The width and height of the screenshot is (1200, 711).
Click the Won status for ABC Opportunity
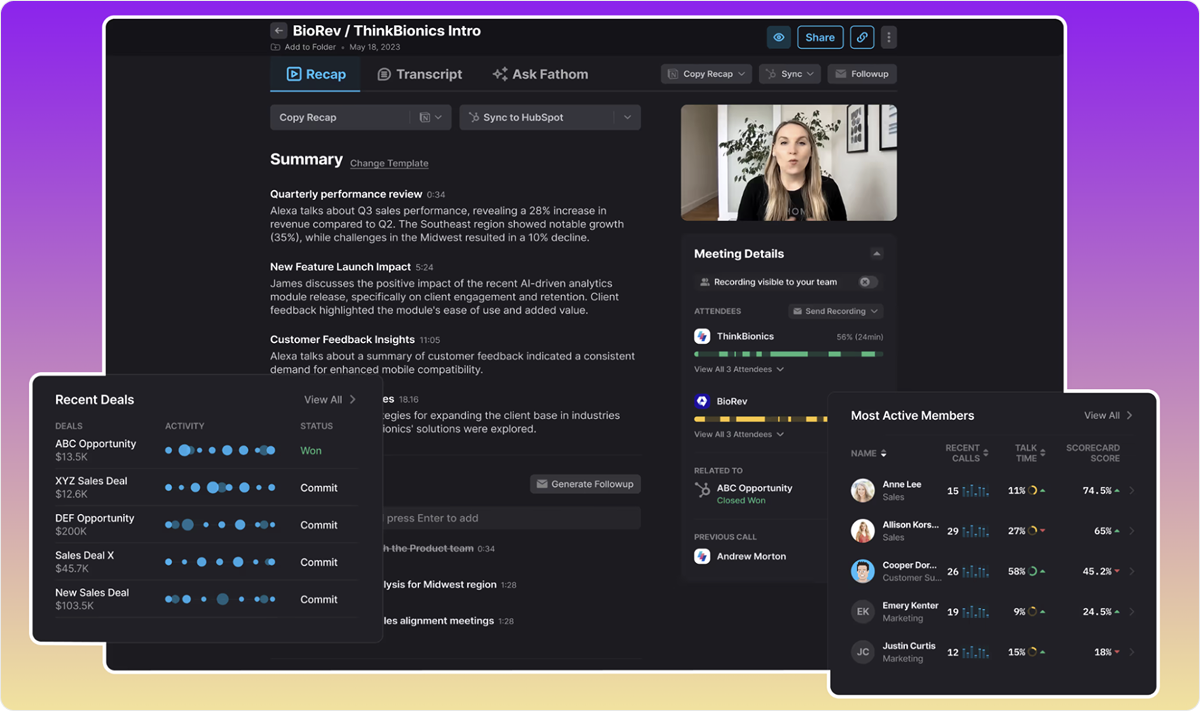311,451
